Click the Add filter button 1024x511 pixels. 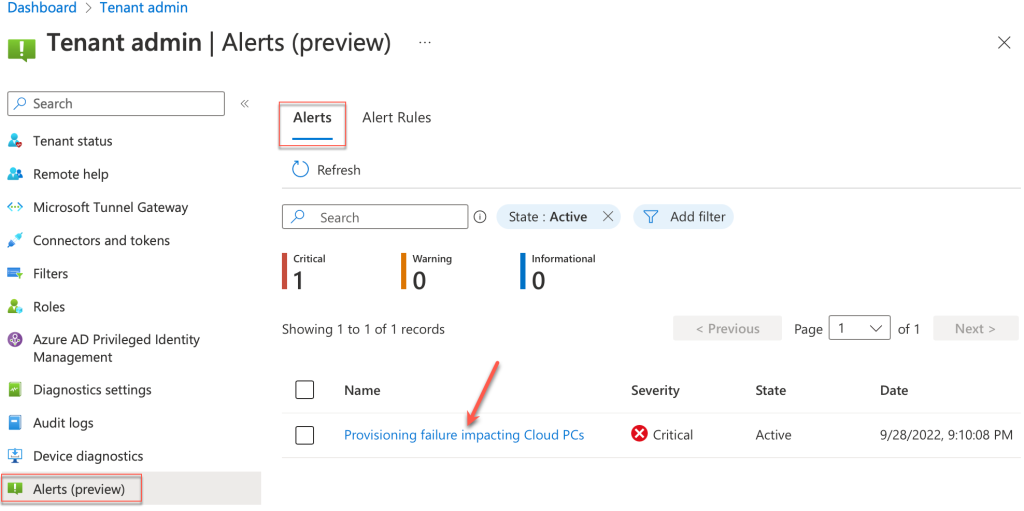[x=683, y=217]
